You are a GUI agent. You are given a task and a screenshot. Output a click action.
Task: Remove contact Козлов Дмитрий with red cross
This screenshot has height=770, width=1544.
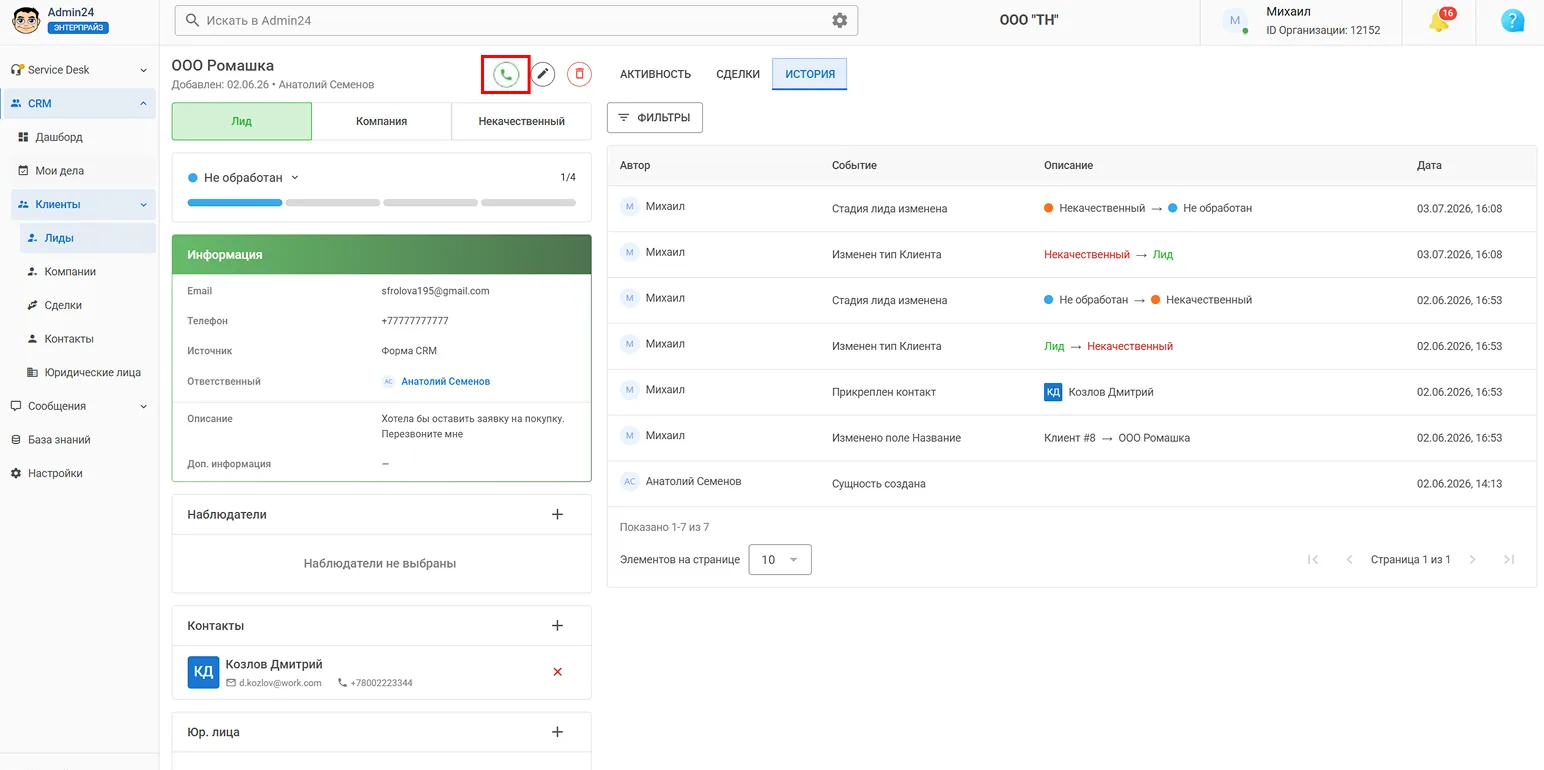[x=558, y=672]
